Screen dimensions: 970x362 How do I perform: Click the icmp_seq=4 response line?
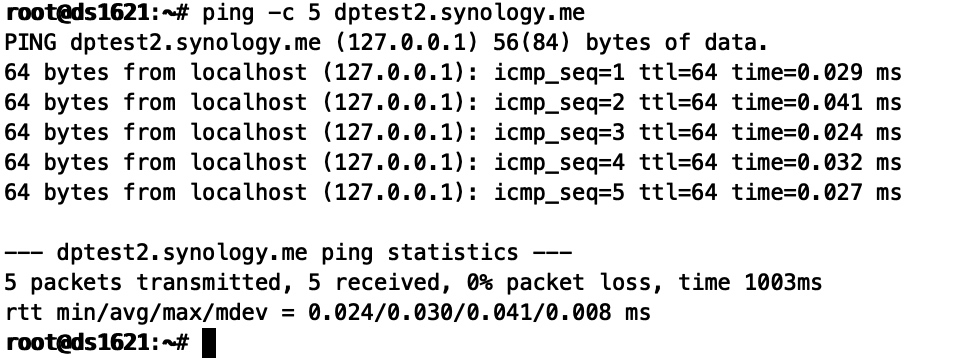click(453, 162)
